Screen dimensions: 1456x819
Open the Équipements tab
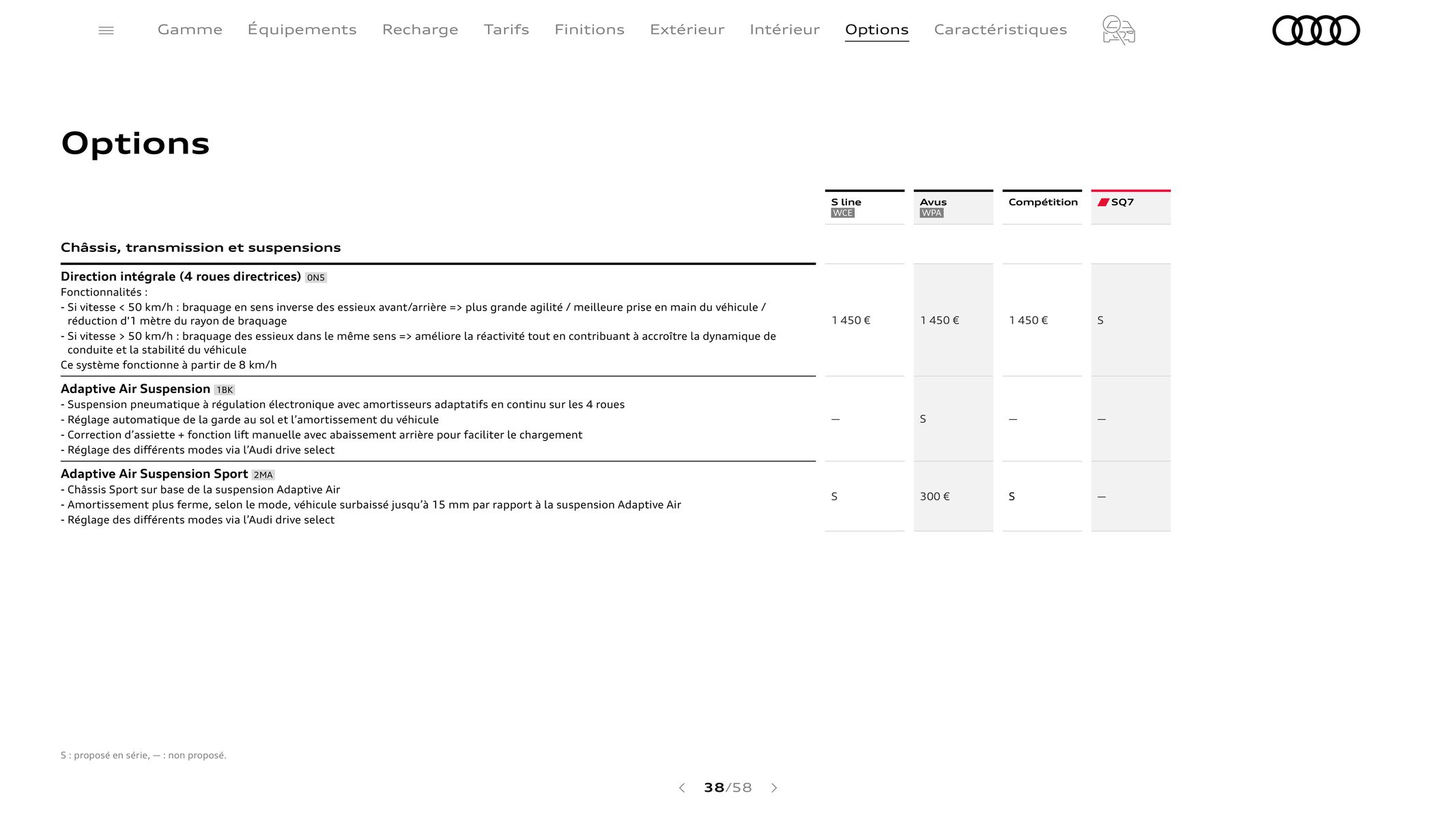302,29
